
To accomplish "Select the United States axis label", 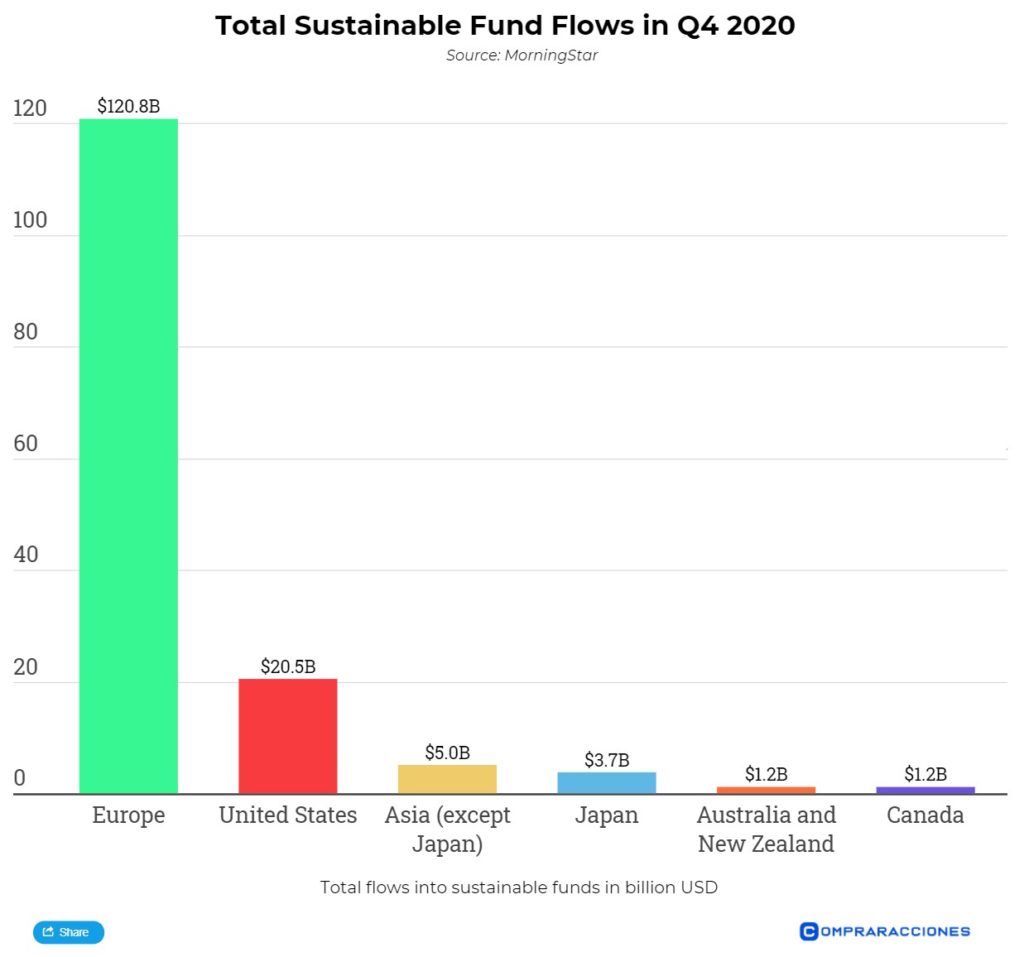I will pyautogui.click(x=288, y=815).
